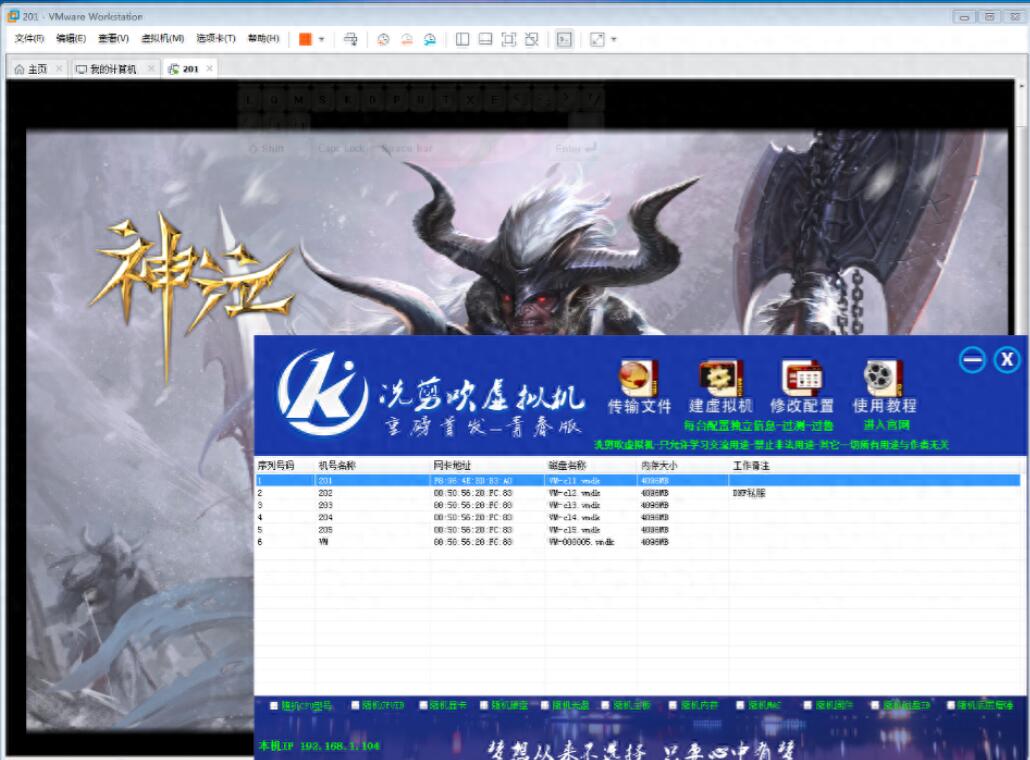Click the VM-cl3.vmdk disk cell
Viewport: 1030px width, 760px height.
click(x=575, y=505)
